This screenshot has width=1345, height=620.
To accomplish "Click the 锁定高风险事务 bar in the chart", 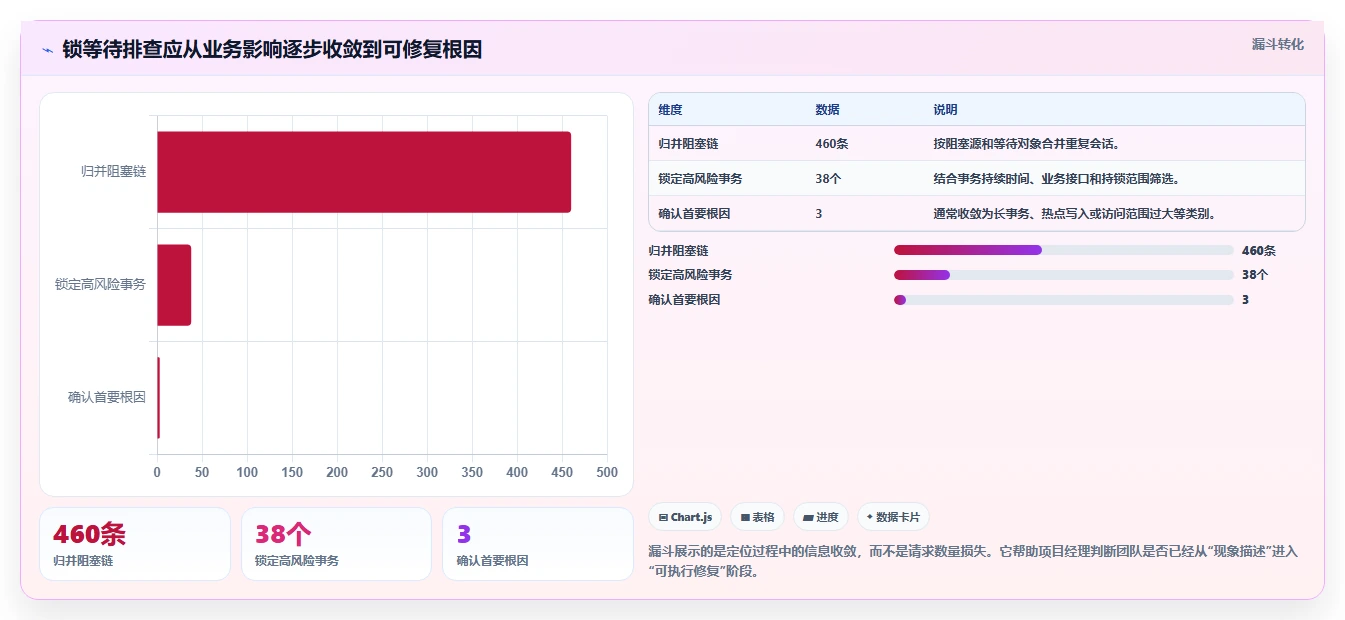I will pos(174,285).
